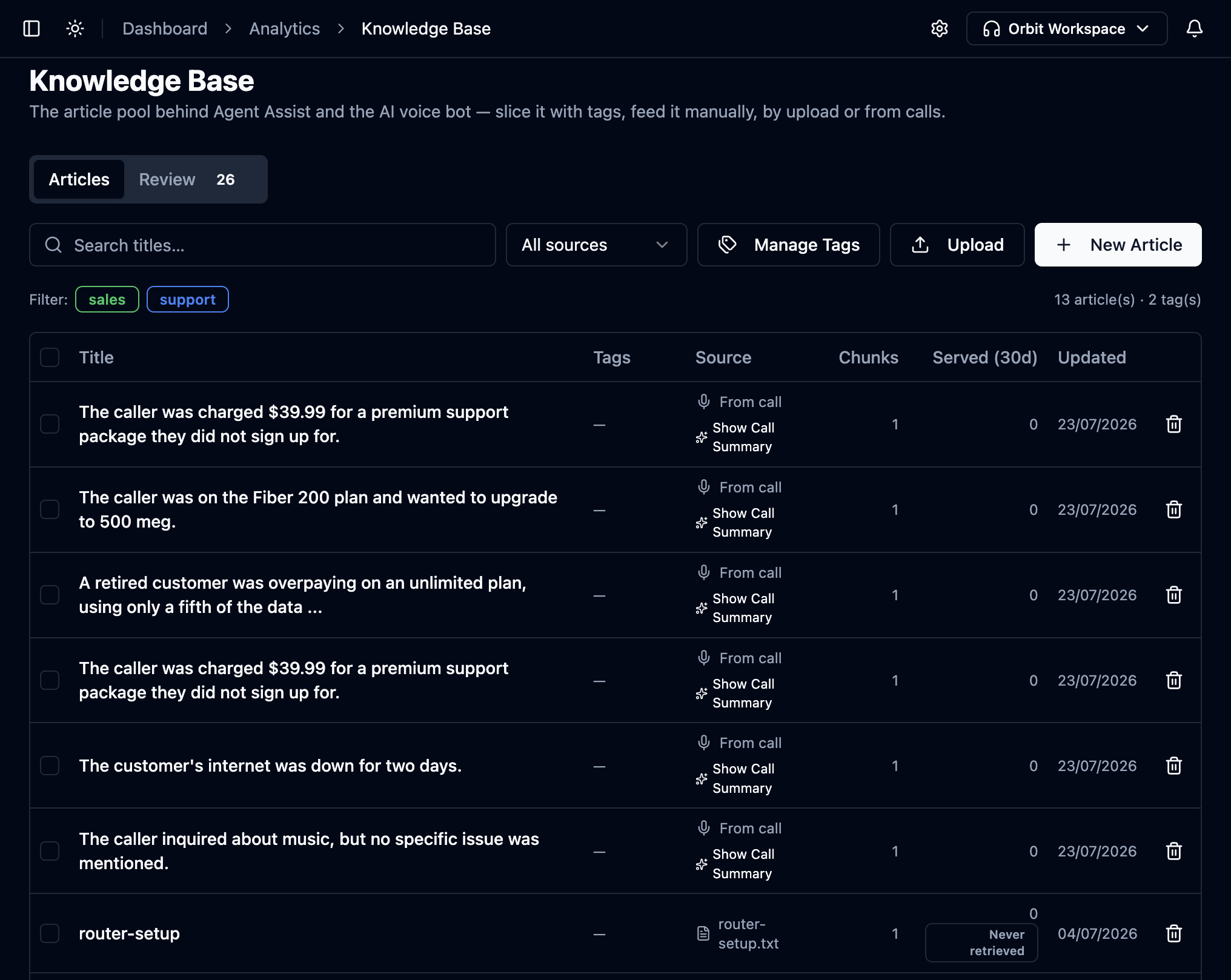The height and width of the screenshot is (980, 1231).
Task: Open settings via the gear icon
Action: click(940, 28)
